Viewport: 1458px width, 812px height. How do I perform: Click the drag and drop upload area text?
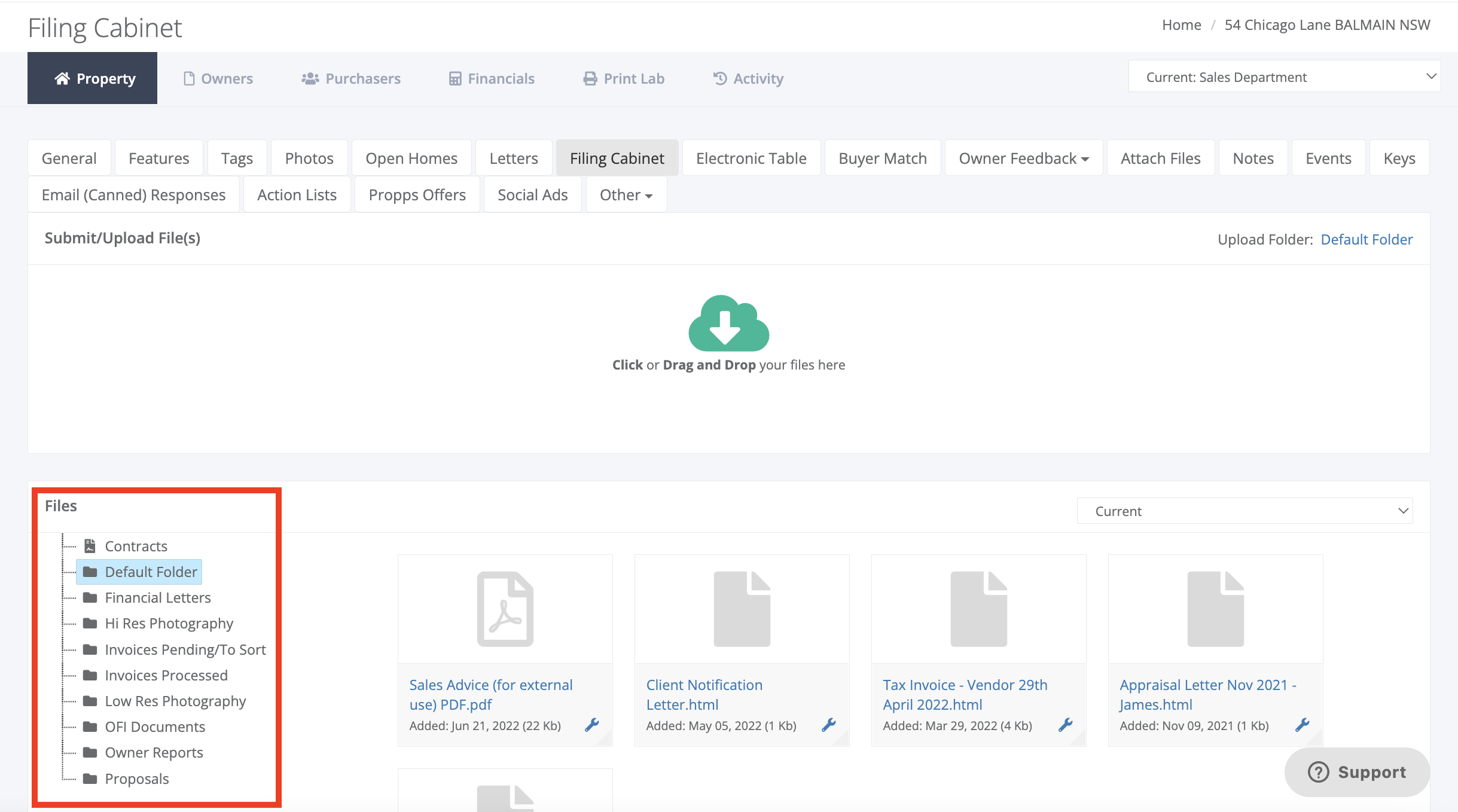(728, 365)
